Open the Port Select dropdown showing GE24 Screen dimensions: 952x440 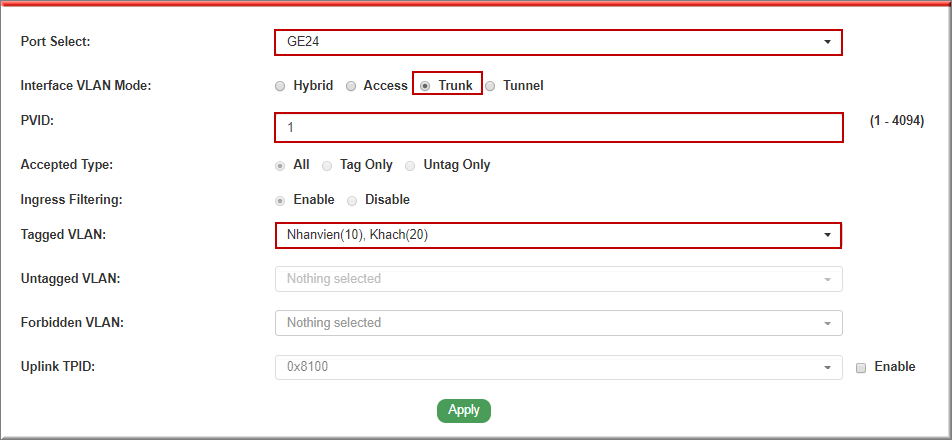tap(557, 42)
